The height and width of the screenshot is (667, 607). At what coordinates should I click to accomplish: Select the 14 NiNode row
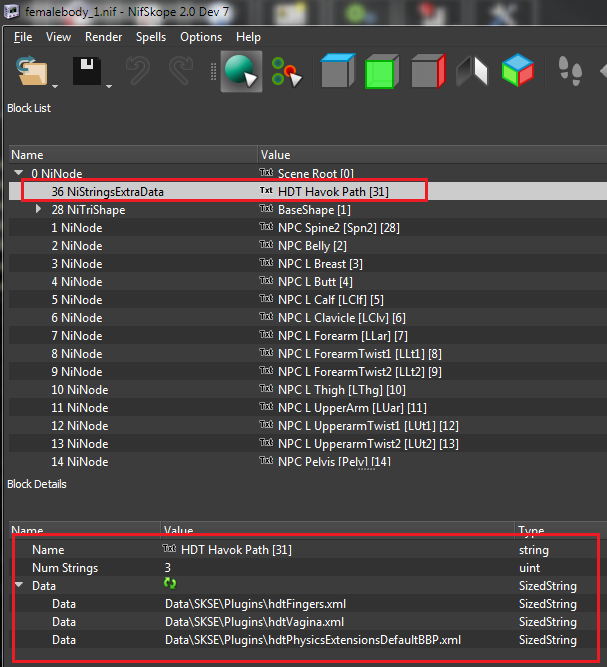(308, 462)
